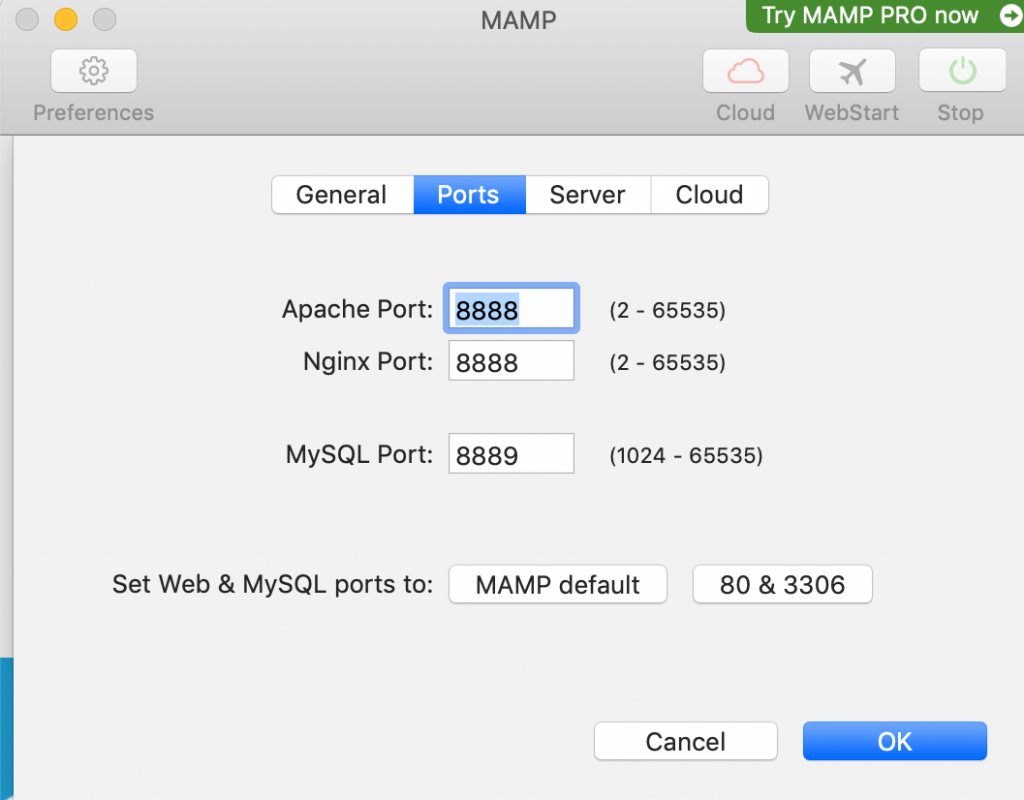Screen dimensions: 1024x800
Task: Cancel the port changes
Action: tap(685, 741)
